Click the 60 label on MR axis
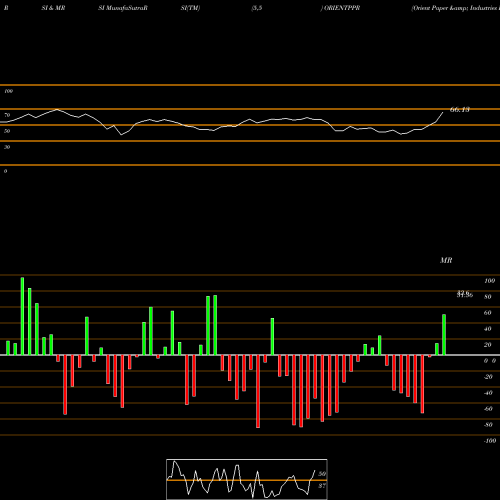This screenshot has height=500, width=500. (488, 313)
